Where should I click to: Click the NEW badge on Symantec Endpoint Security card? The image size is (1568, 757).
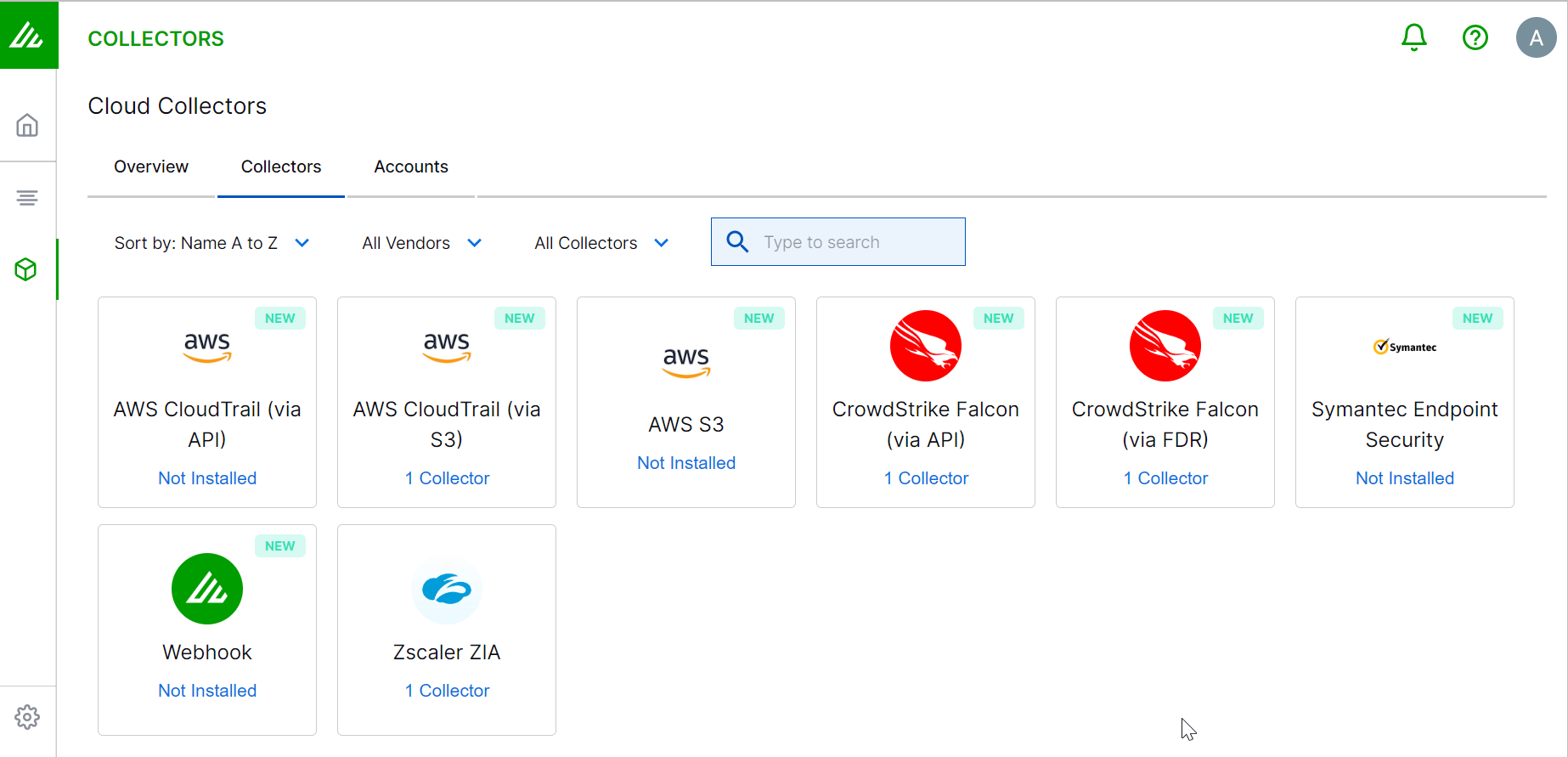pyautogui.click(x=1478, y=319)
